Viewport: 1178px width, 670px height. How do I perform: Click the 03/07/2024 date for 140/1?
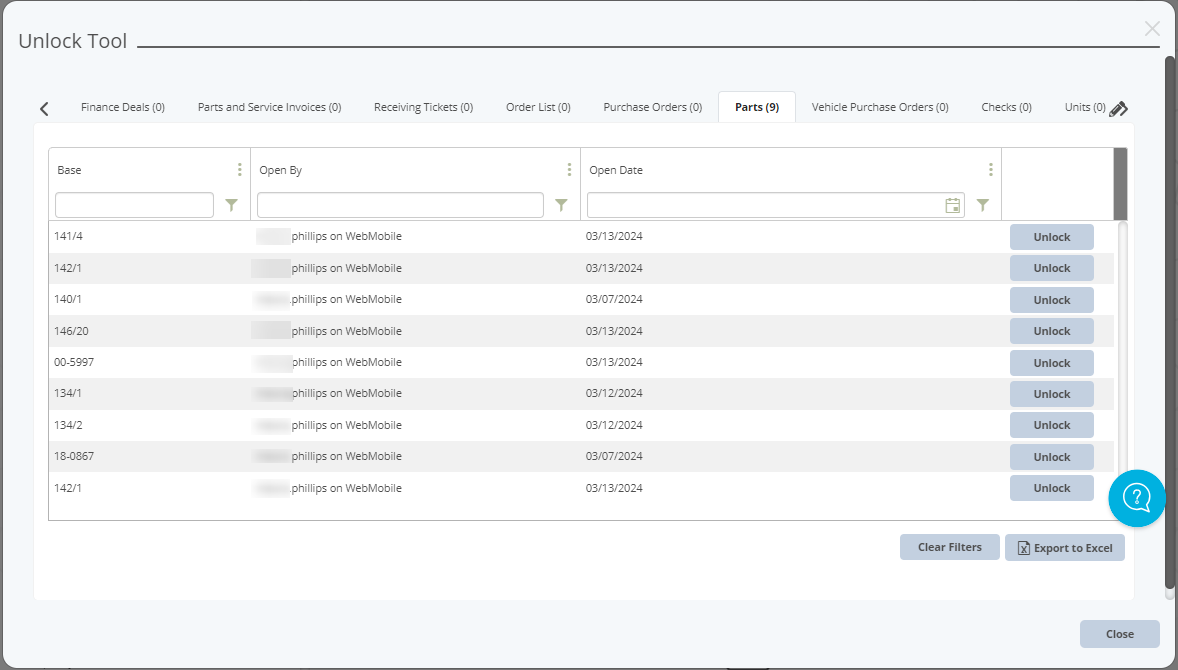614,299
